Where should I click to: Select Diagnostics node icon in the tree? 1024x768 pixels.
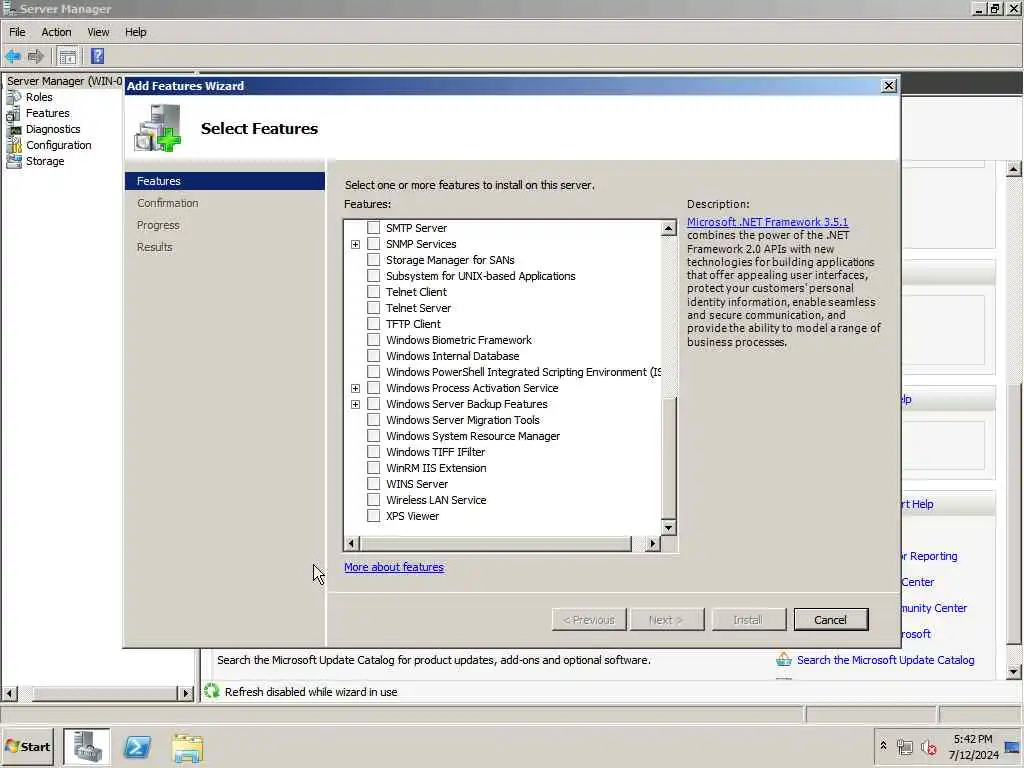click(x=14, y=129)
